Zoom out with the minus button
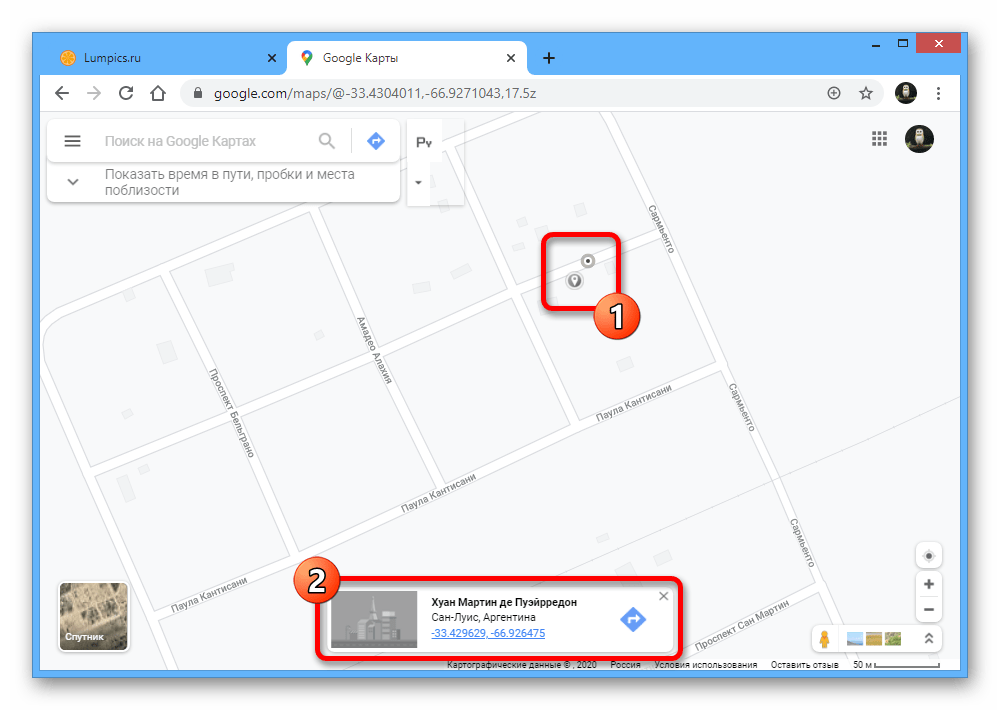Viewport: 1000px width, 710px height. point(929,609)
